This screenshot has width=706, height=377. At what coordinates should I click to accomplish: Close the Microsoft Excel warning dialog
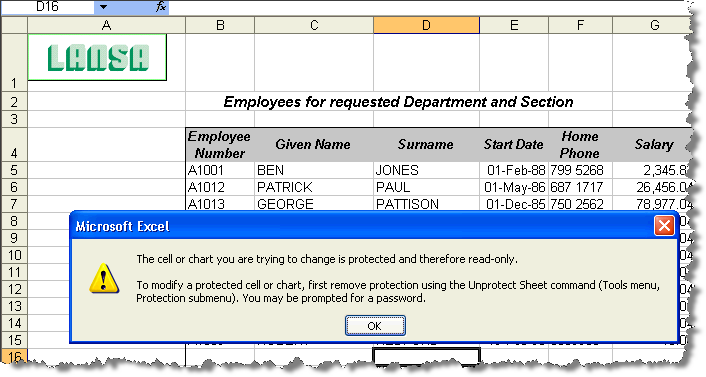[664, 226]
